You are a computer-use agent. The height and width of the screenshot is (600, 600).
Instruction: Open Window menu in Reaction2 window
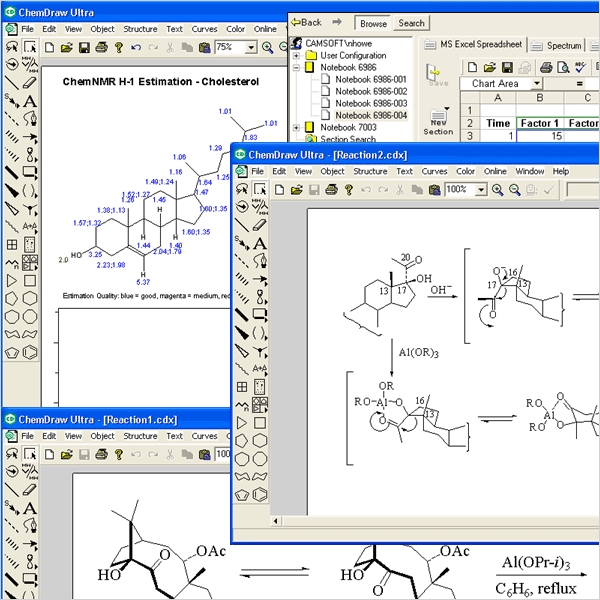pos(530,171)
